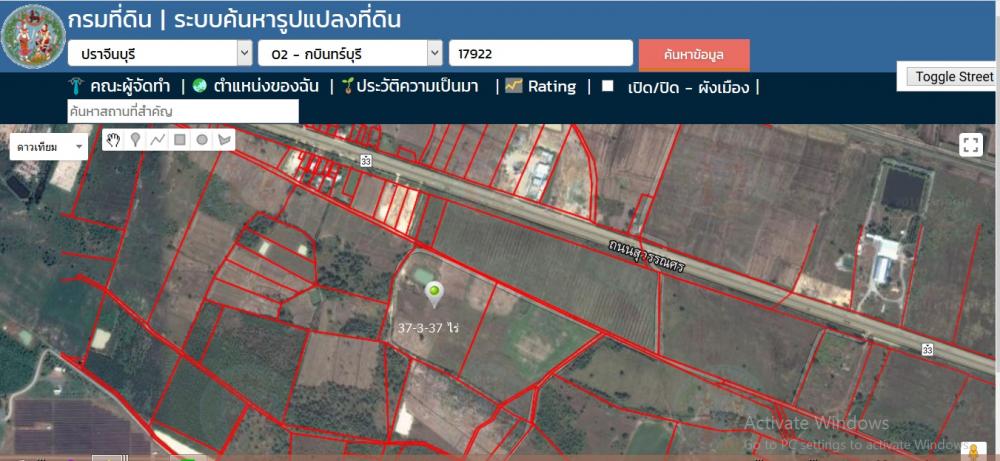Viewport: 1000px width, 461px height.
Task: Select the add marker drawing tool
Action: coord(135,140)
